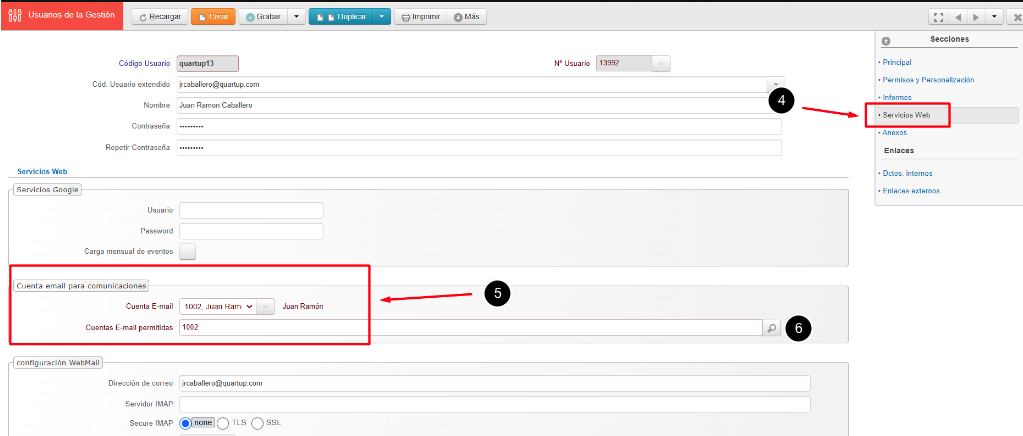The width and height of the screenshot is (1023, 436).
Task: Open the Cód. Usuario extendido dropdown arrow
Action: 775,84
